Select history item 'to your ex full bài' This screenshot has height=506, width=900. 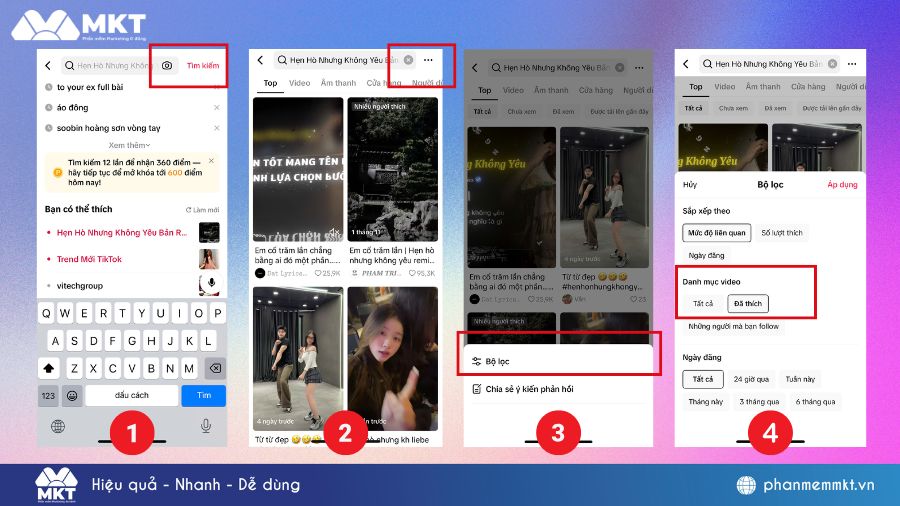[90, 87]
